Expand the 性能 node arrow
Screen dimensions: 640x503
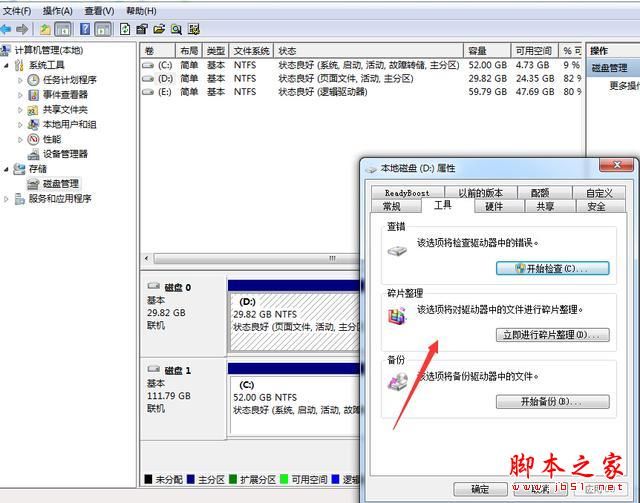click(20, 140)
